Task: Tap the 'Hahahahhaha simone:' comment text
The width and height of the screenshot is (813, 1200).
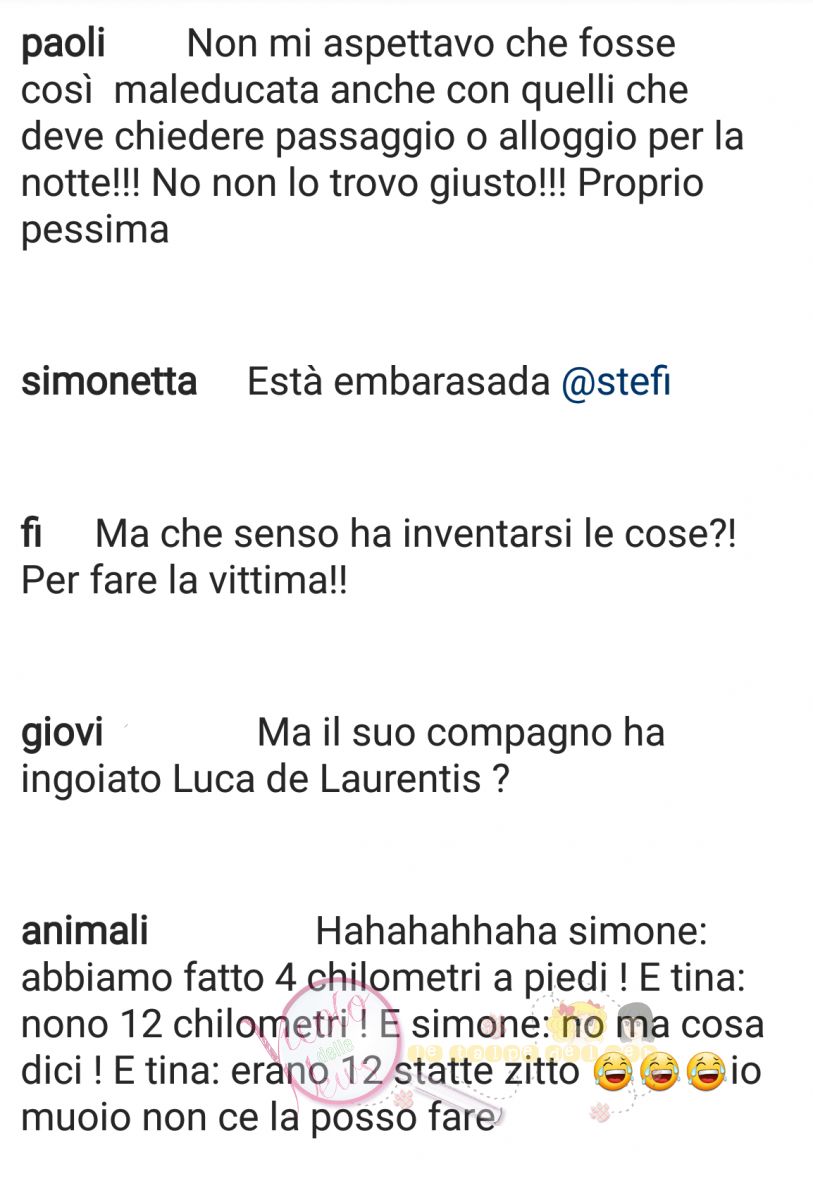Action: [x=511, y=931]
